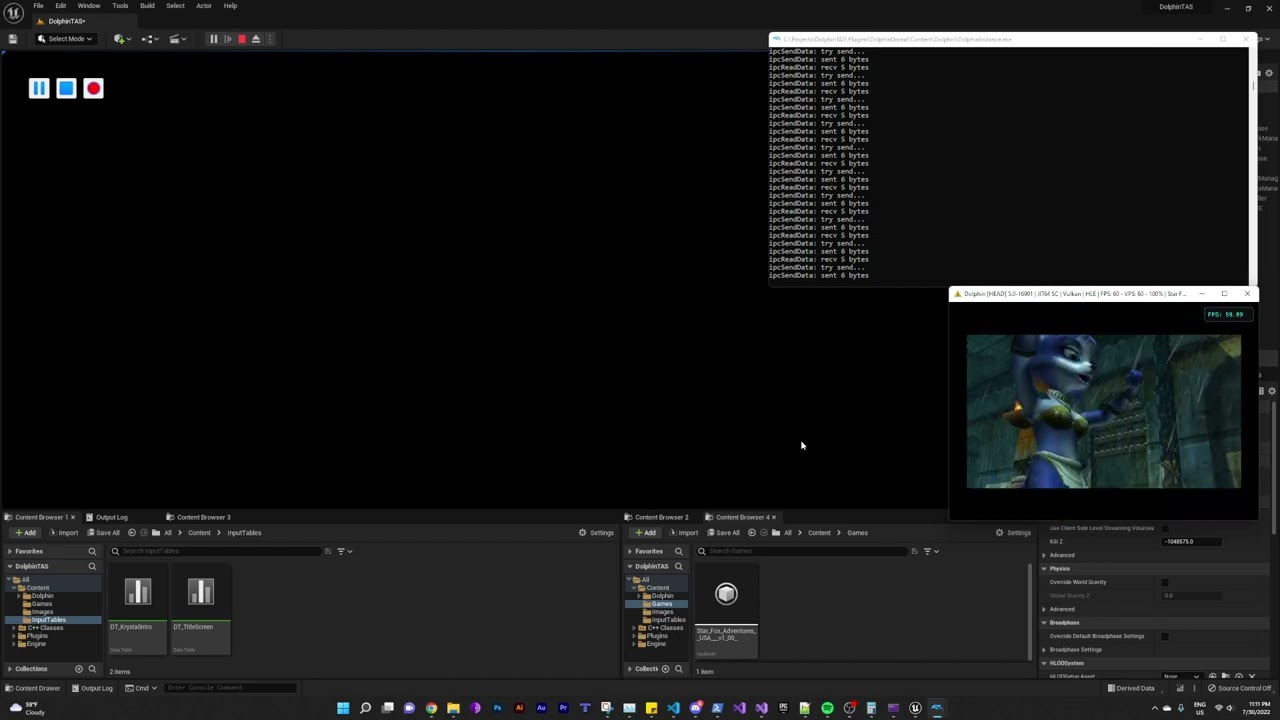Click Add in the Games content browser
The height and width of the screenshot is (720, 1280).
645,533
